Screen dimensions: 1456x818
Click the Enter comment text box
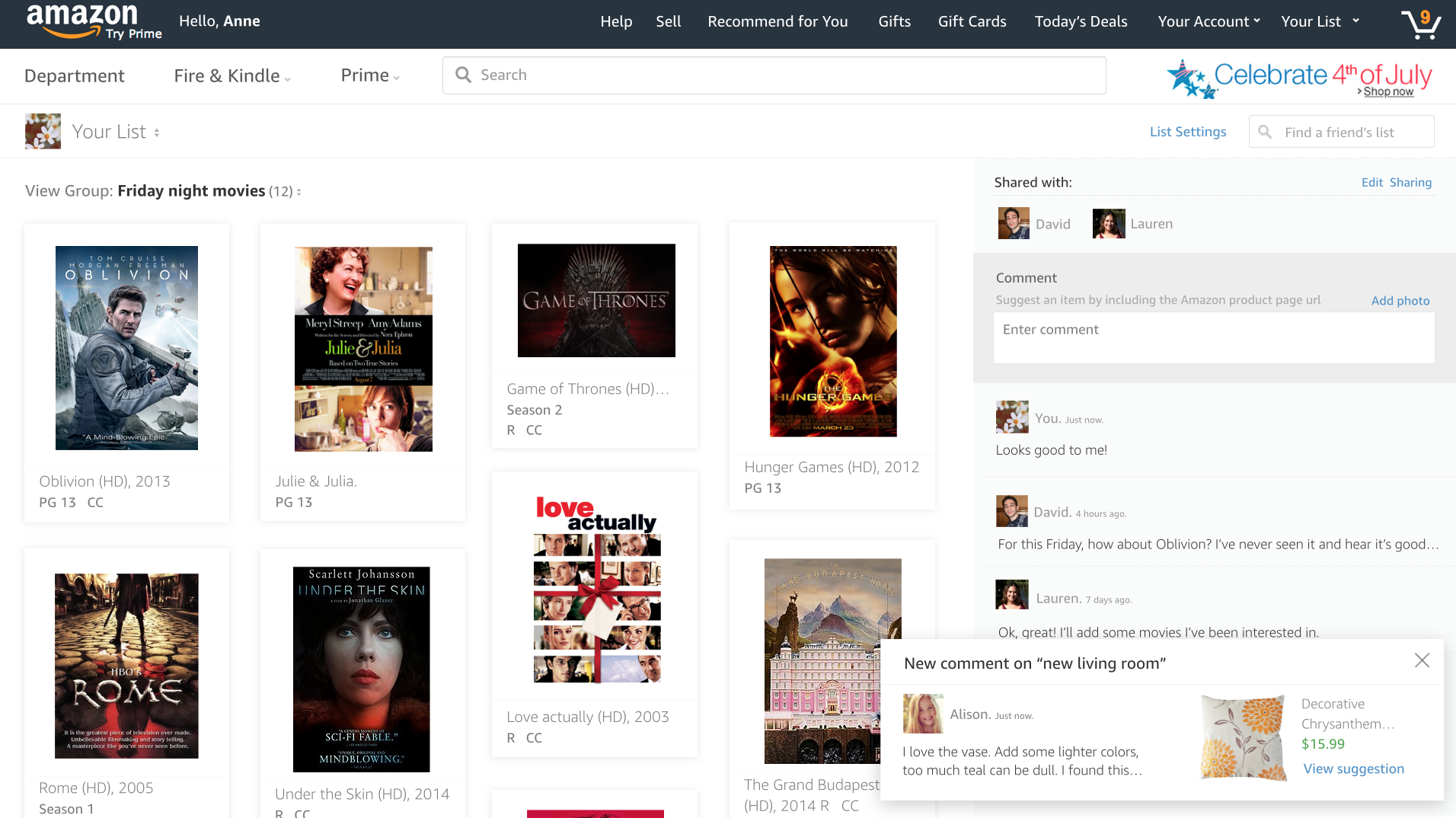(1214, 338)
